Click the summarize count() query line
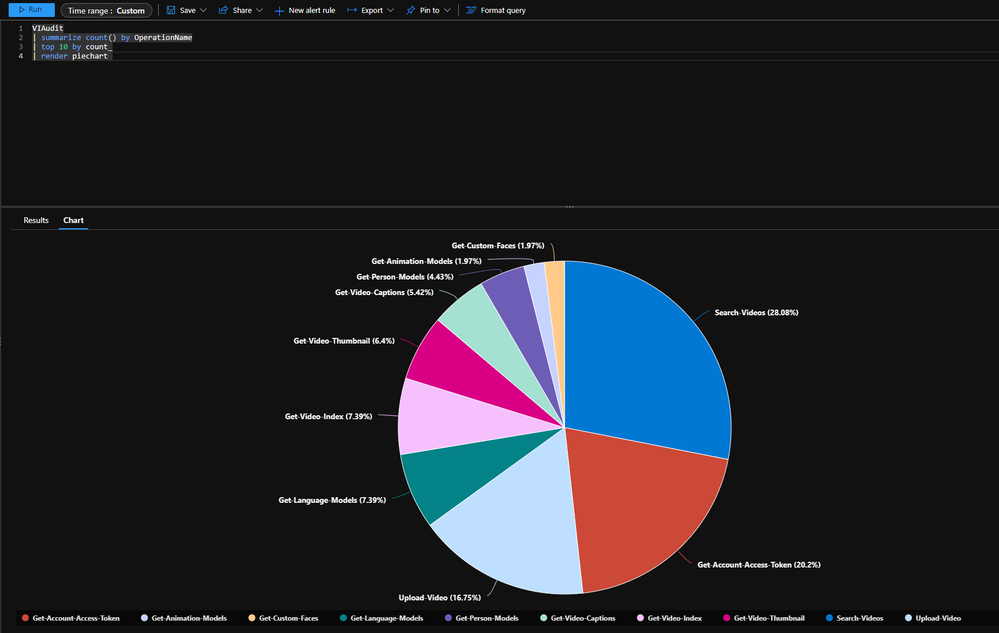The image size is (999, 633). click(112, 38)
